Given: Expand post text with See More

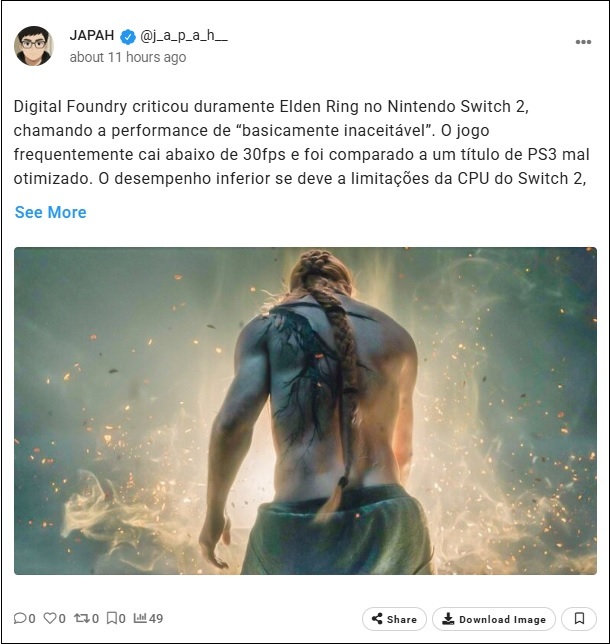Looking at the screenshot, I should 51,212.
